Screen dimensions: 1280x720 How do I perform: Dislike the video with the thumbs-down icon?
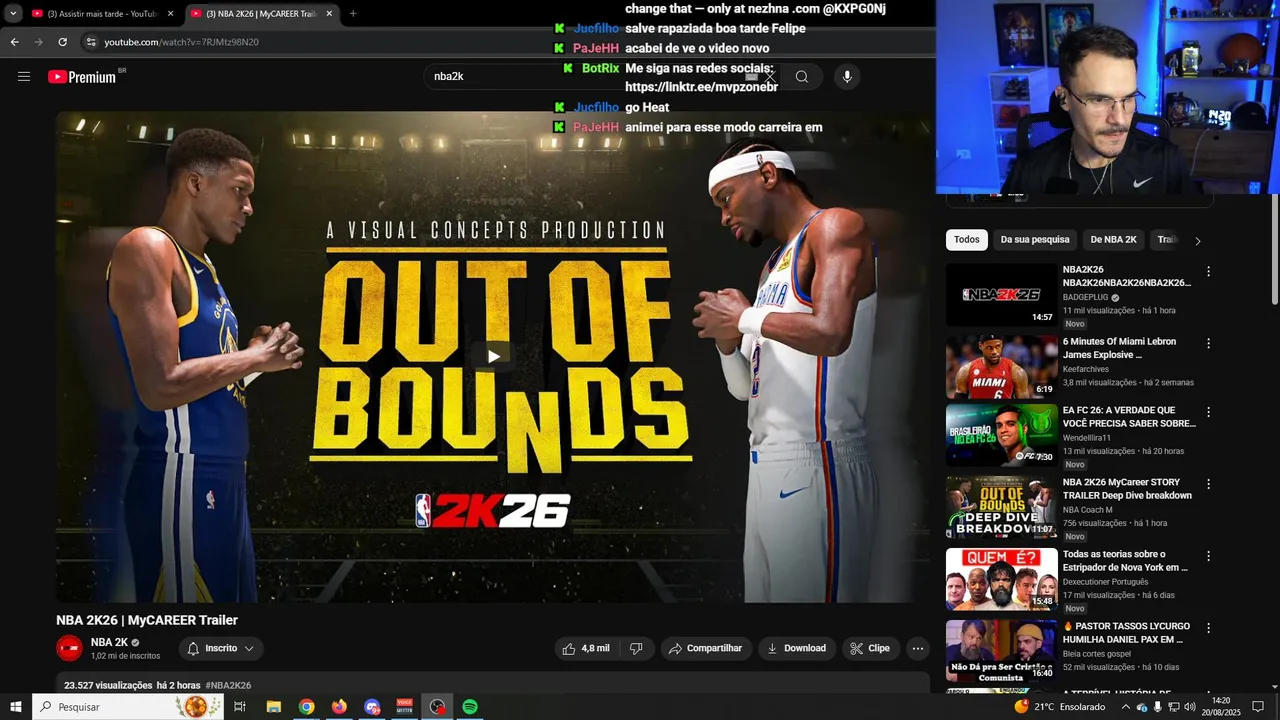pos(636,648)
